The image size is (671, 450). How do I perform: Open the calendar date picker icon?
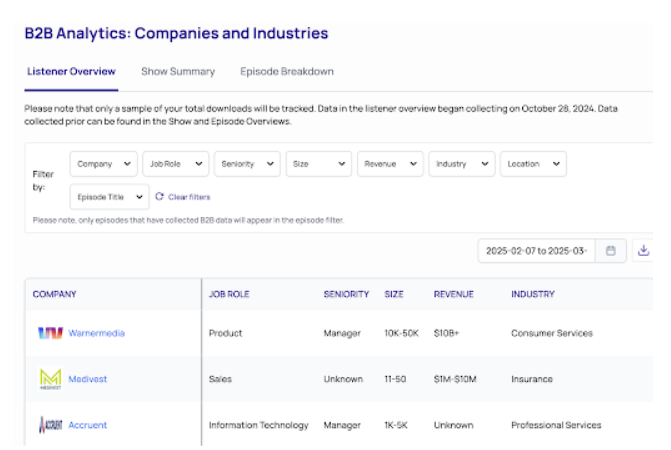pos(611,251)
